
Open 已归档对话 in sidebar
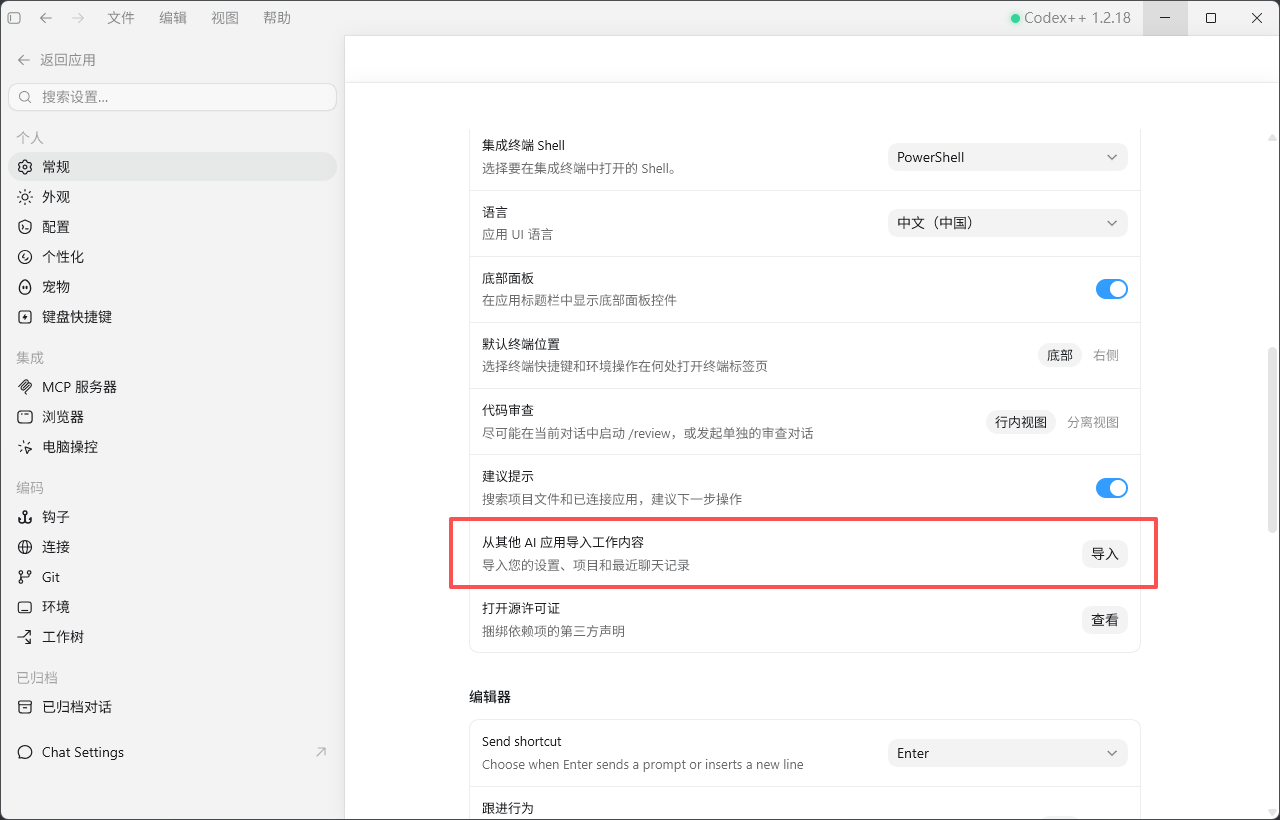(x=172, y=707)
